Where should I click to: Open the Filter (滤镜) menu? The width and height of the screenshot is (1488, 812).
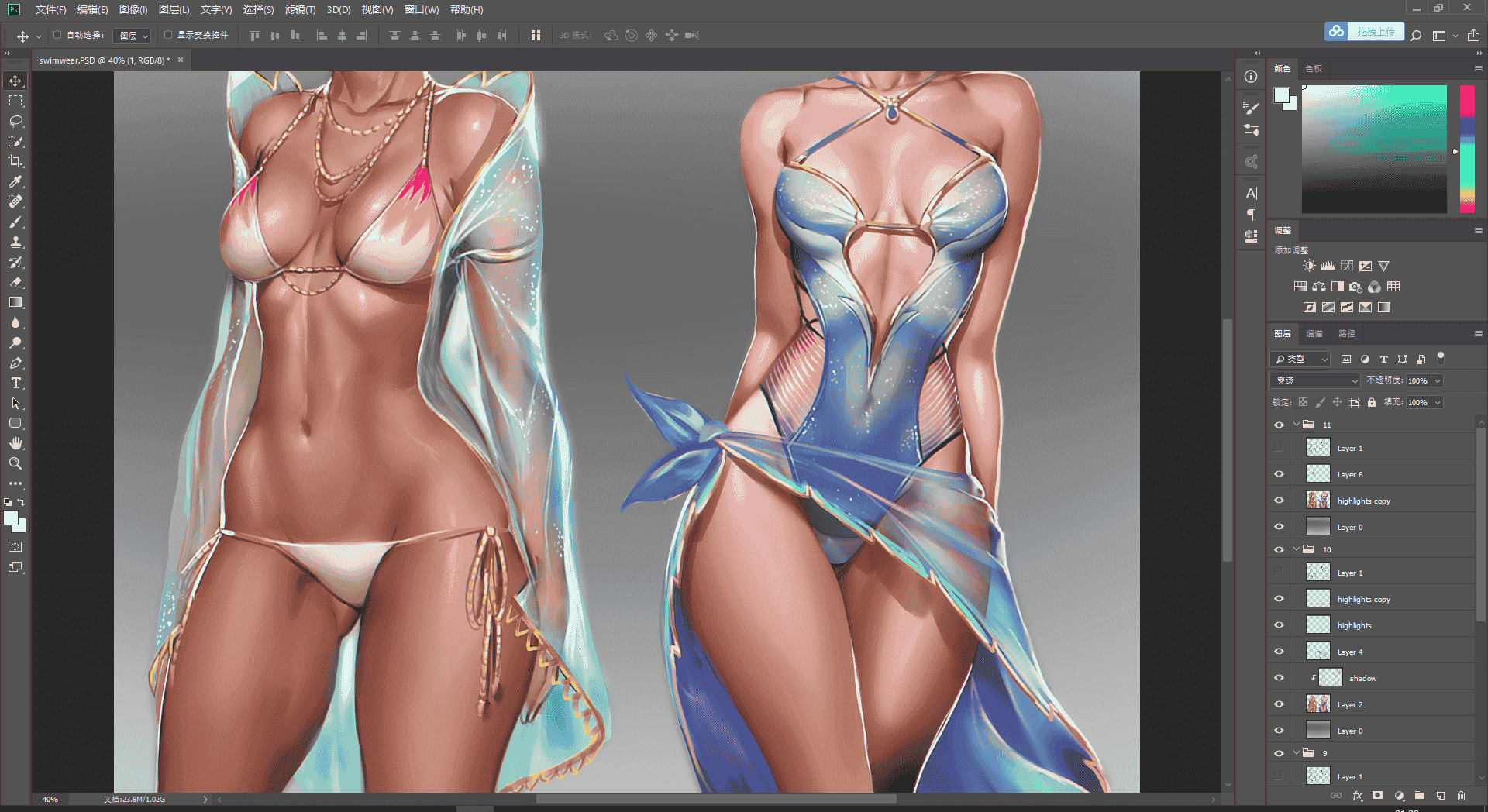[300, 9]
